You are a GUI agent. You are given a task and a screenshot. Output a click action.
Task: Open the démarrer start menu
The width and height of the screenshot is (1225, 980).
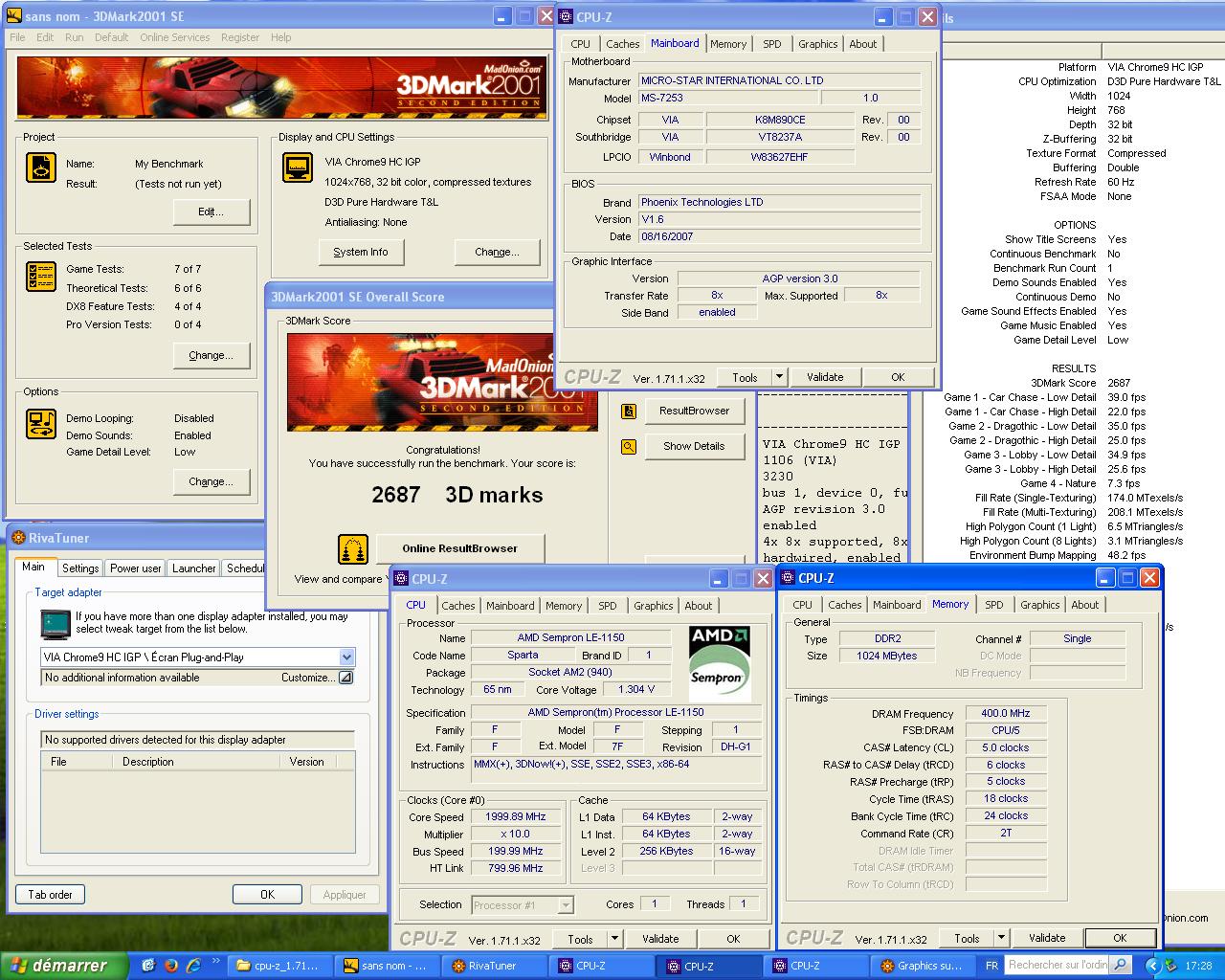(x=65, y=966)
